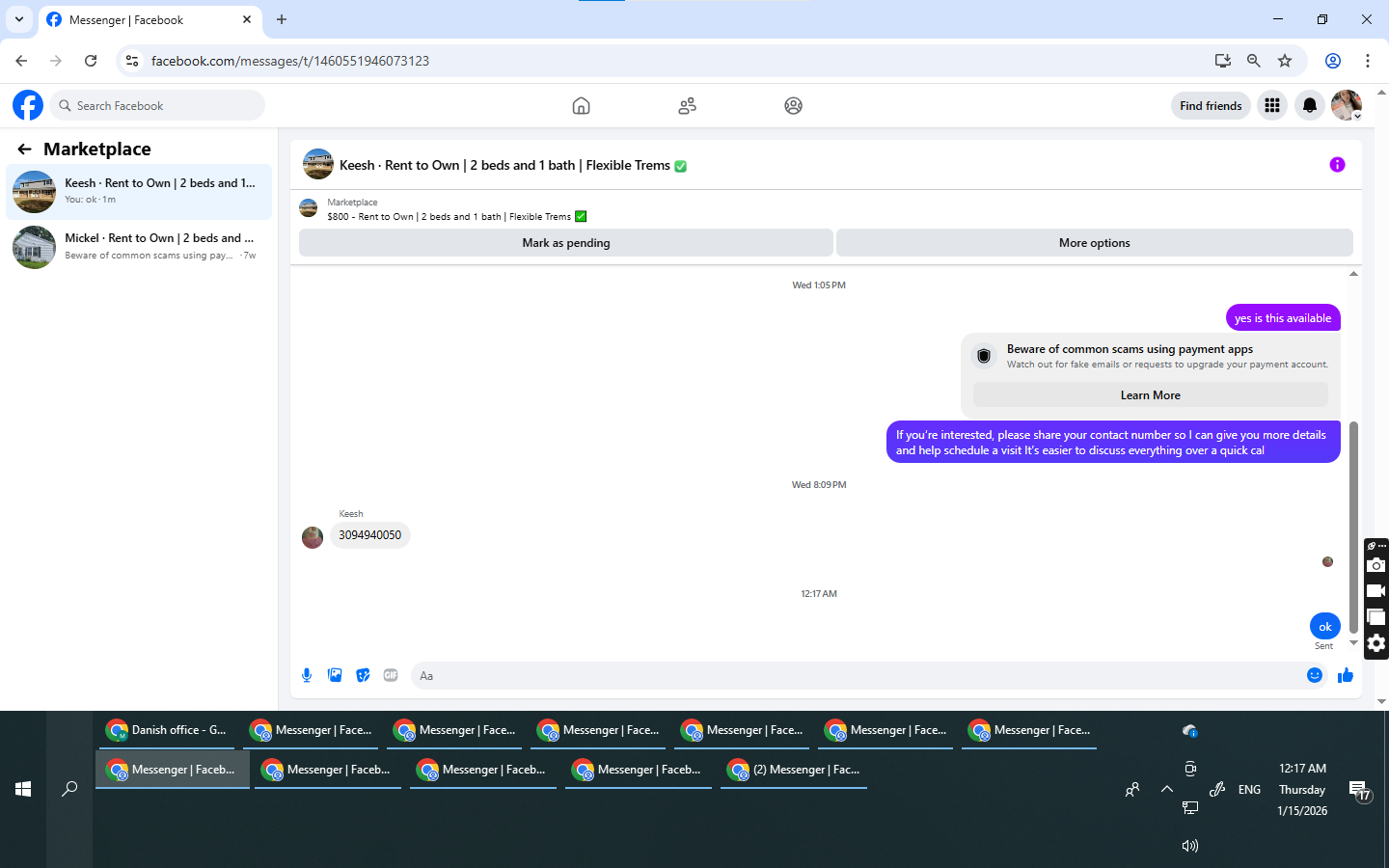Open settings gear on floating capture toolbar
This screenshot has width=1389, height=868.
point(1376,643)
